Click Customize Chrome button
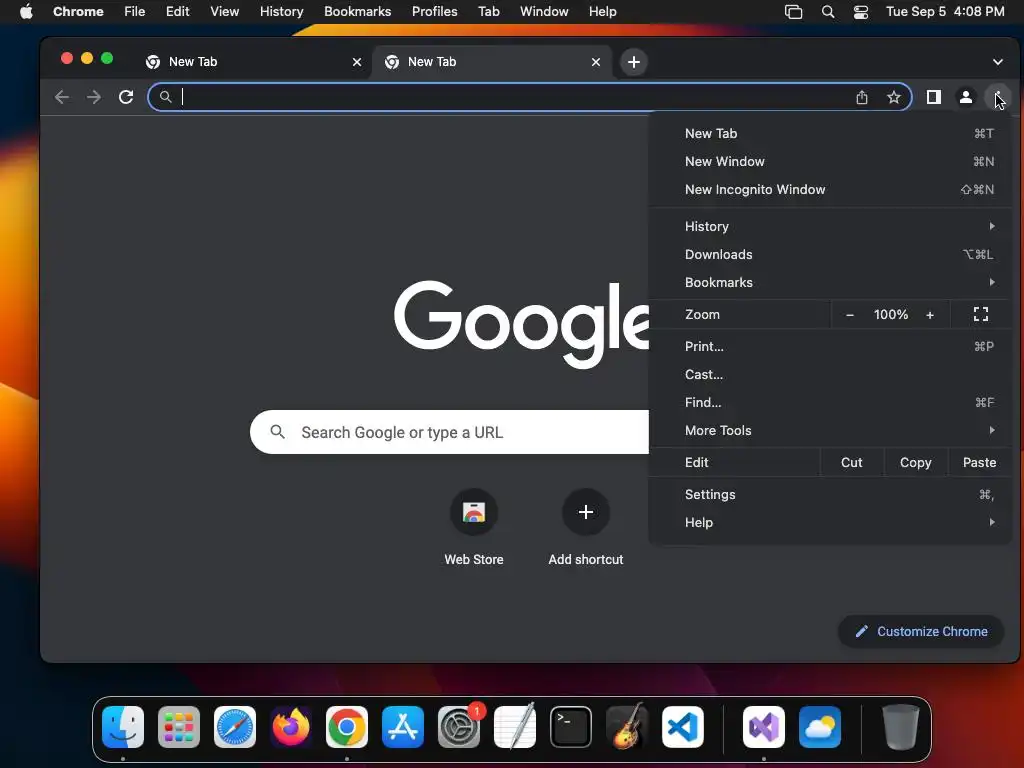Viewport: 1024px width, 768px height. point(921,632)
